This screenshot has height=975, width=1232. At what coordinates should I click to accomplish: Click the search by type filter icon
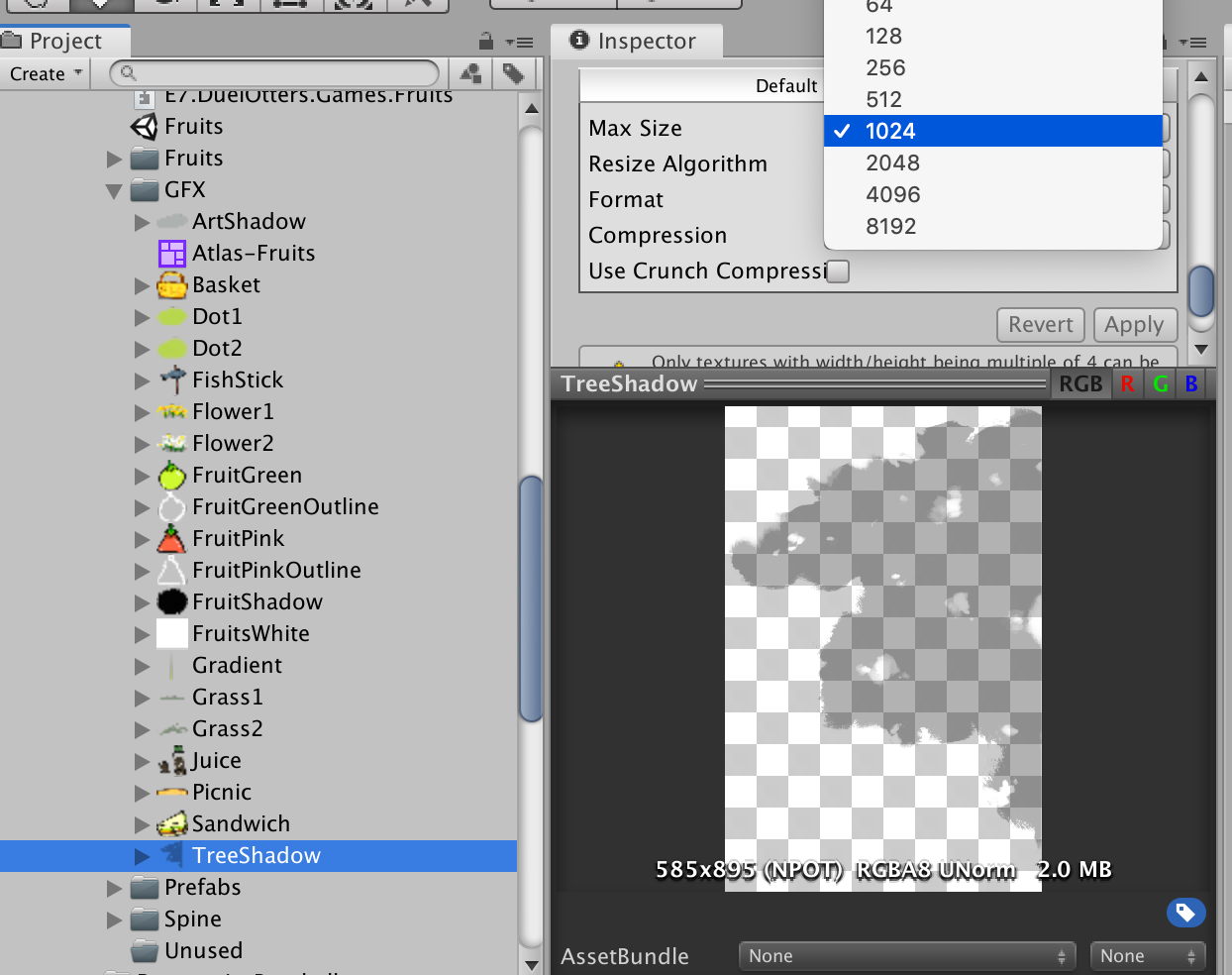[470, 73]
